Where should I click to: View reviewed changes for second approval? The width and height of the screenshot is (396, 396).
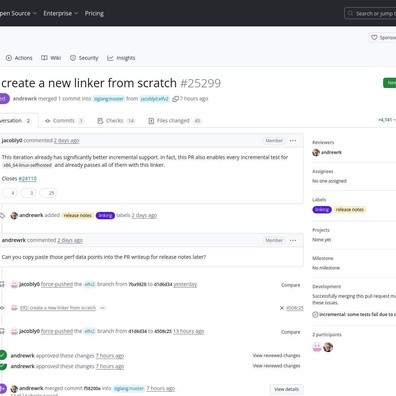(276, 366)
